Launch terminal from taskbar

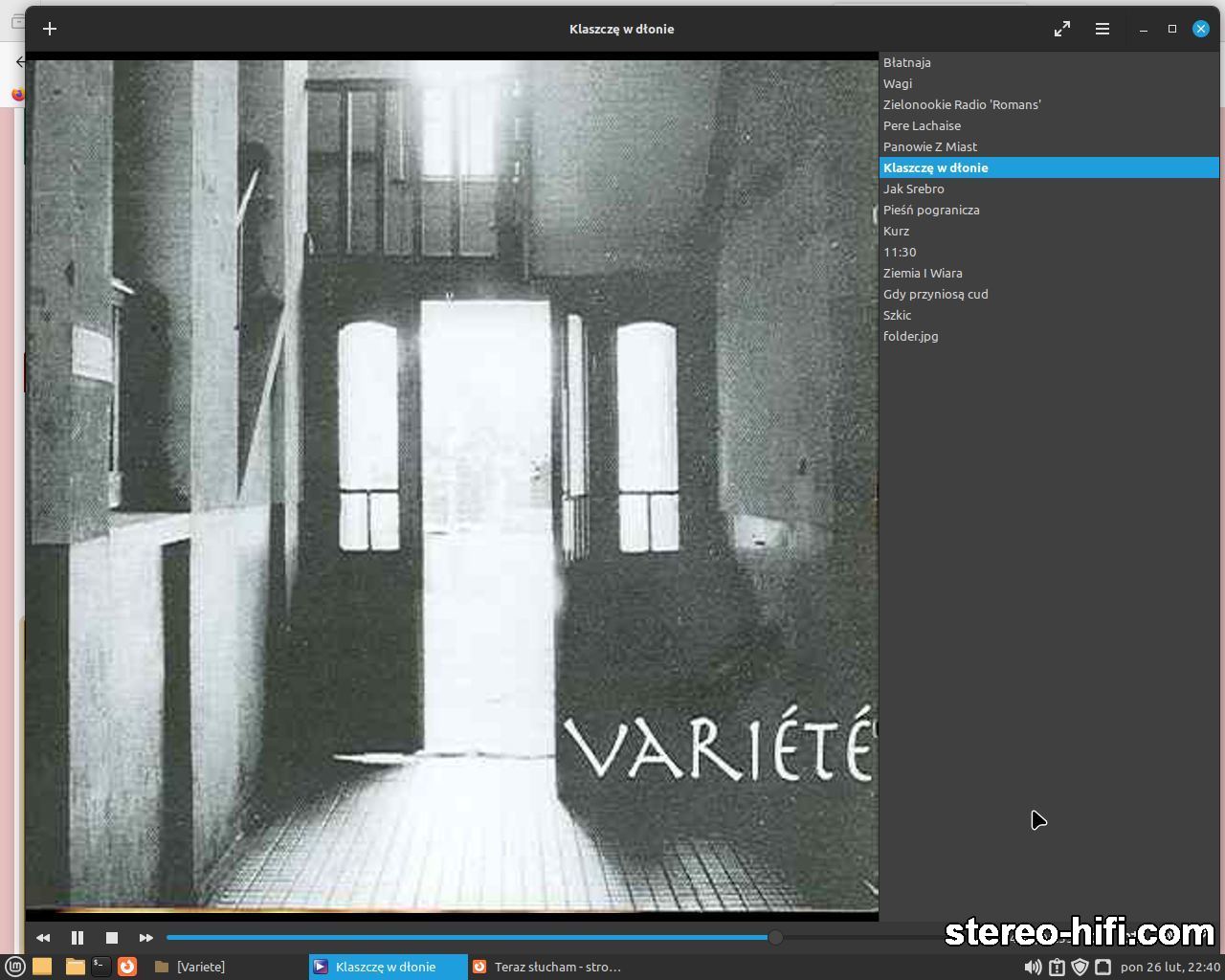(100, 967)
